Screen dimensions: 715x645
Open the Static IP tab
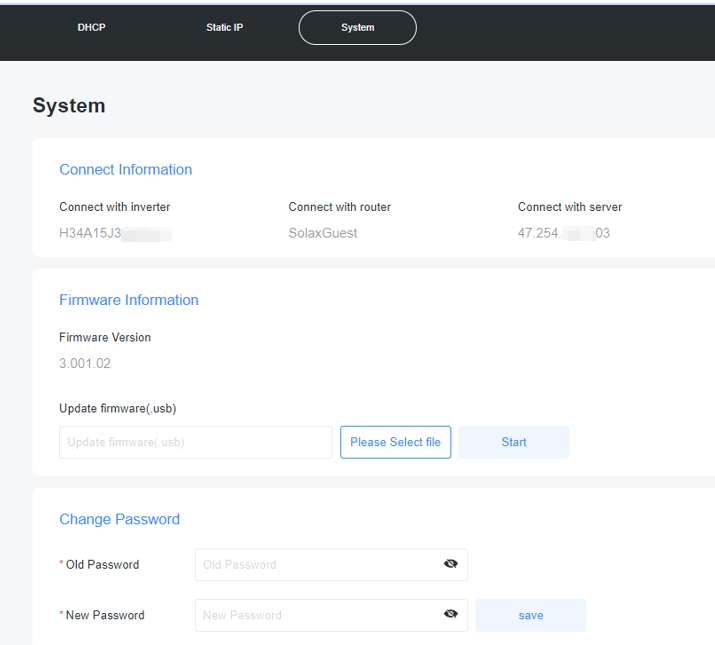[x=224, y=28]
